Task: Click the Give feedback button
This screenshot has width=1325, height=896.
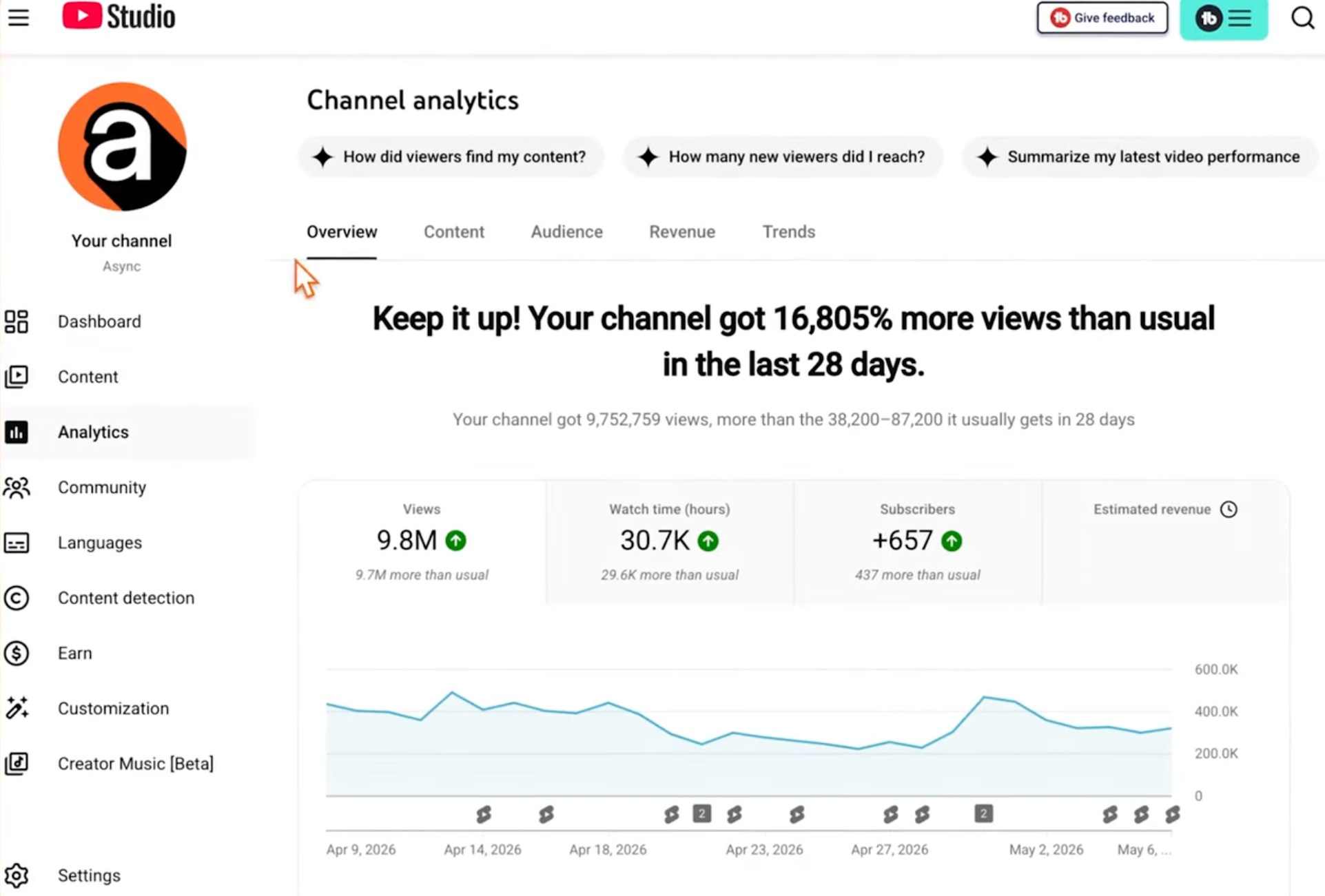Action: point(1102,18)
